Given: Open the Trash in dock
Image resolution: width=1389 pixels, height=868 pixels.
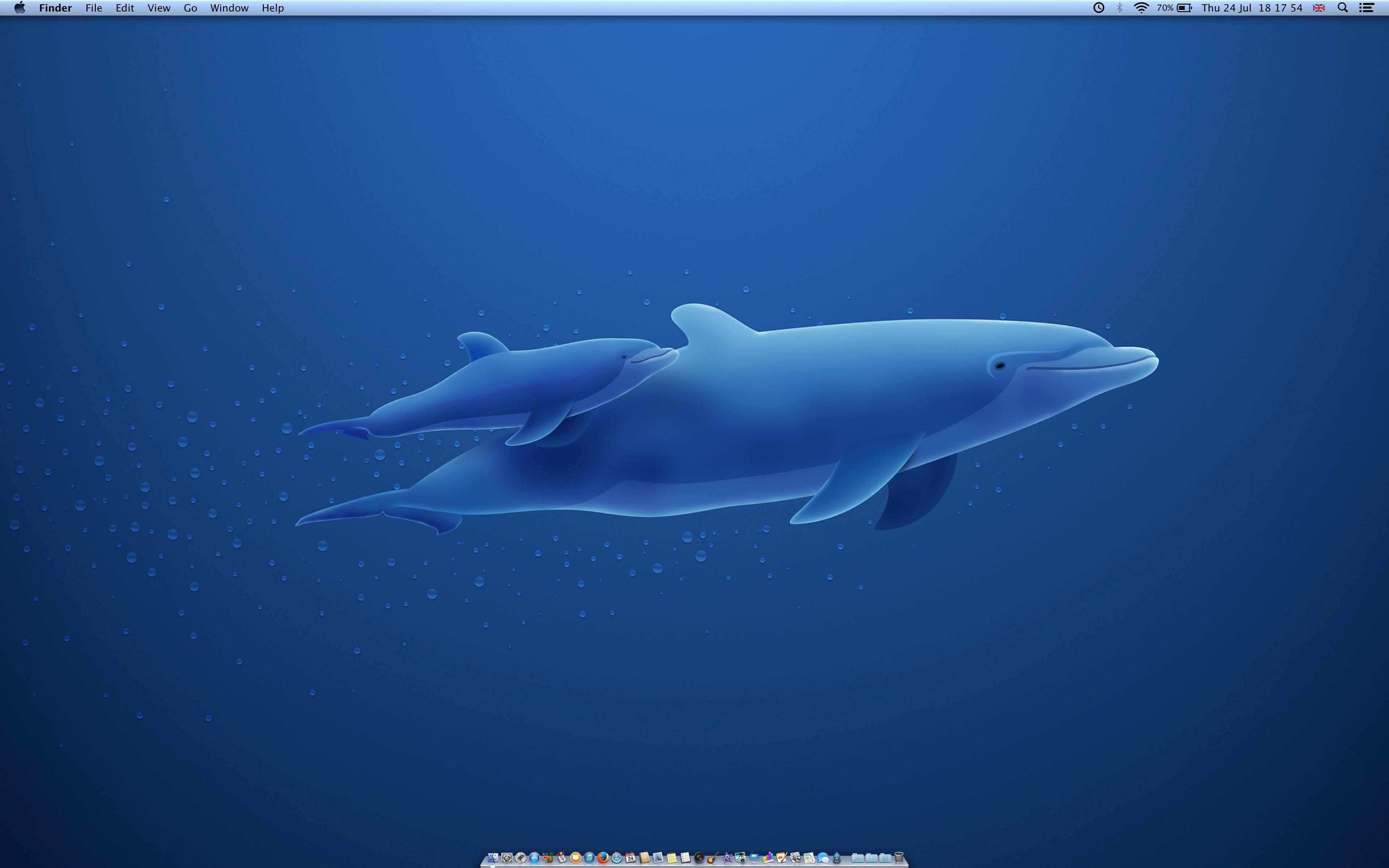Looking at the screenshot, I should click(x=899, y=858).
